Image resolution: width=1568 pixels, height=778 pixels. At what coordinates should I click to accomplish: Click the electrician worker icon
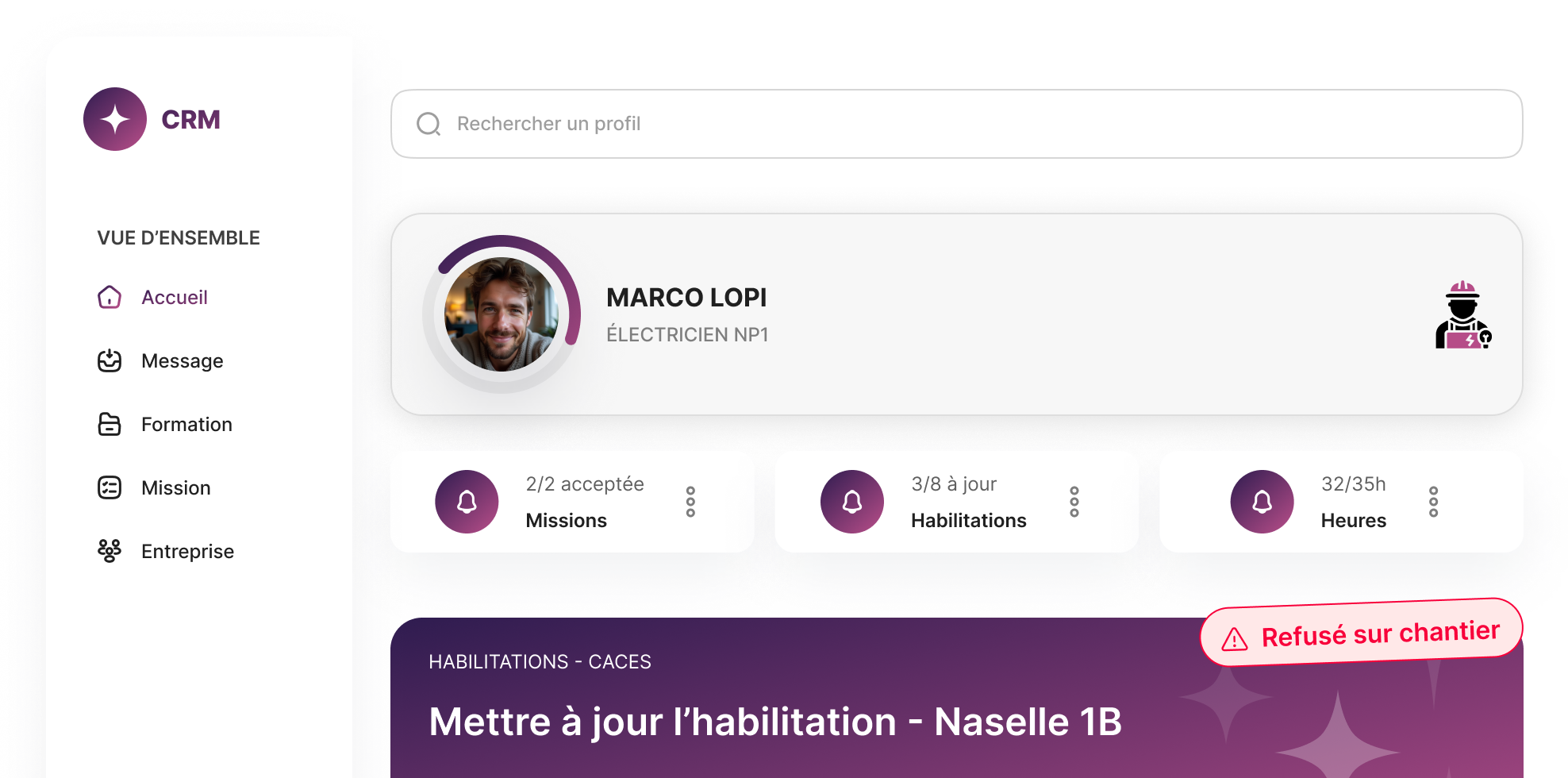(x=1462, y=315)
